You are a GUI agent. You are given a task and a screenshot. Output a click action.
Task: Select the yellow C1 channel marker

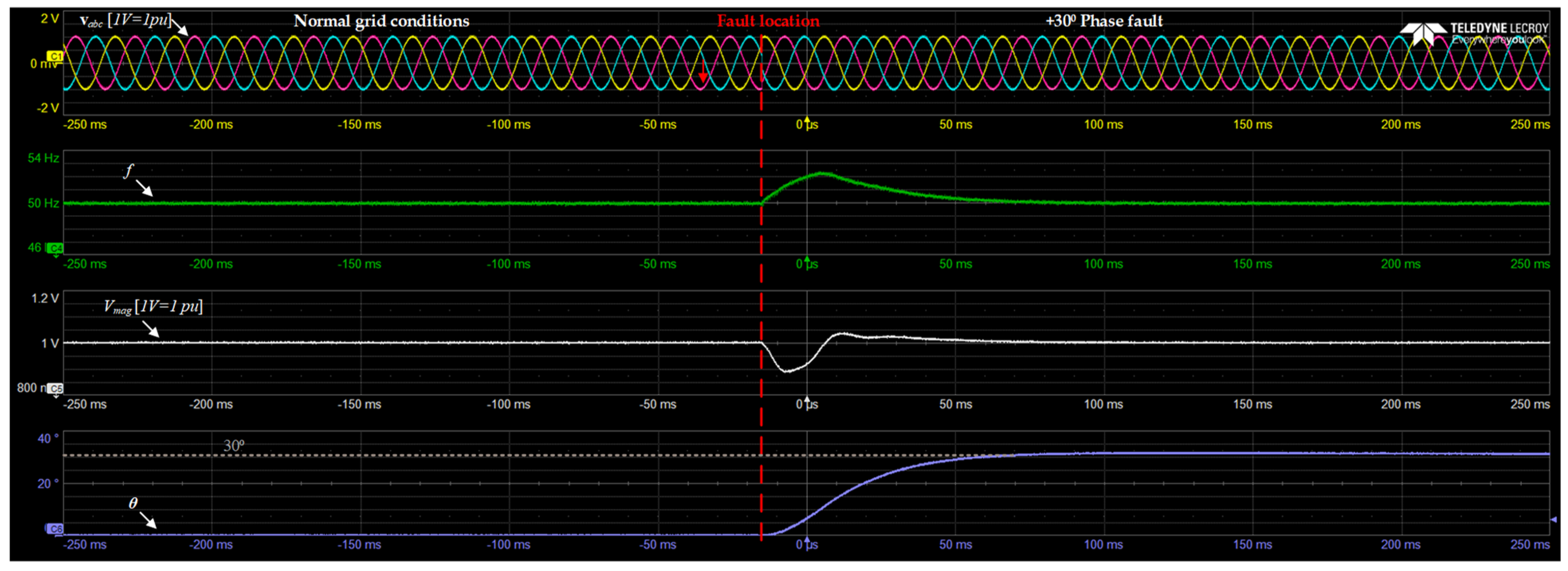(55, 56)
